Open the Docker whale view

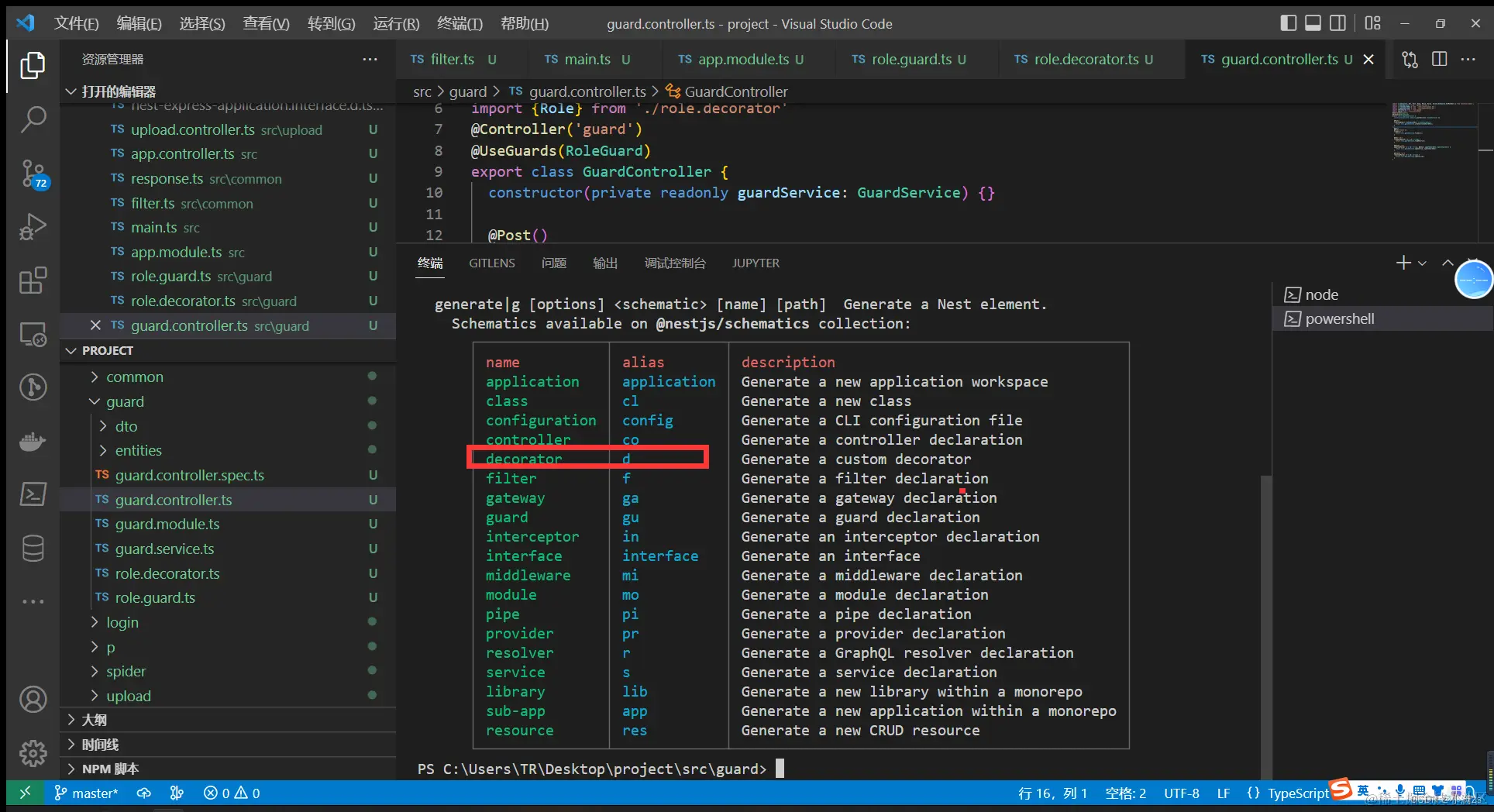coord(33,442)
